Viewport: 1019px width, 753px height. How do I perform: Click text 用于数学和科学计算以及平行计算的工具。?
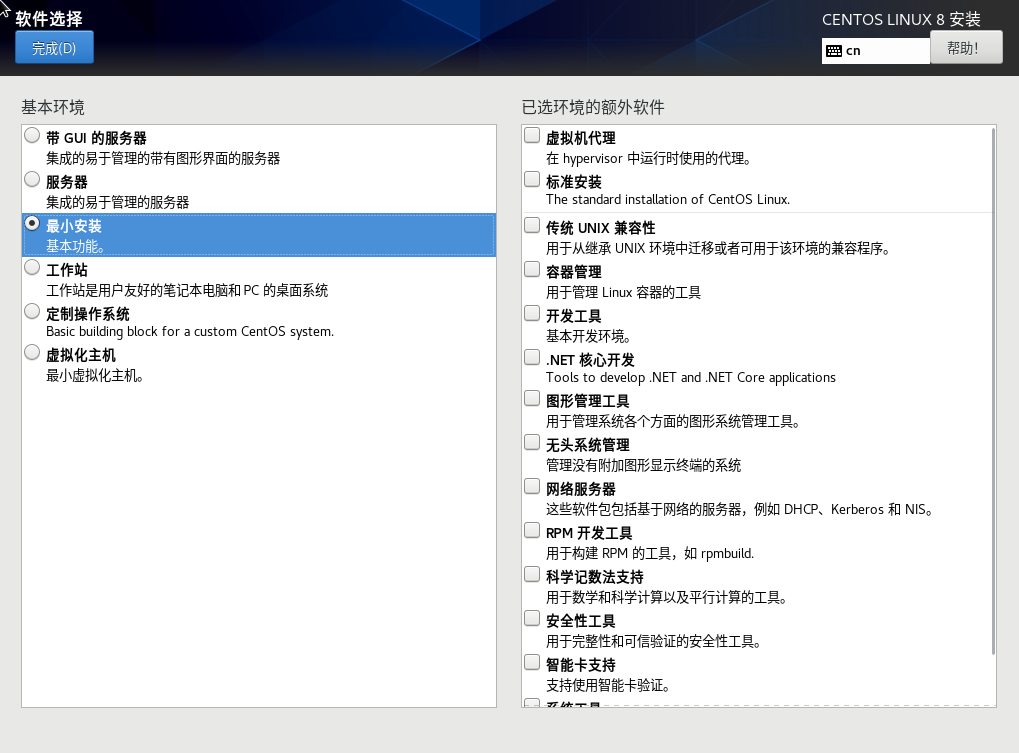[x=667, y=597]
